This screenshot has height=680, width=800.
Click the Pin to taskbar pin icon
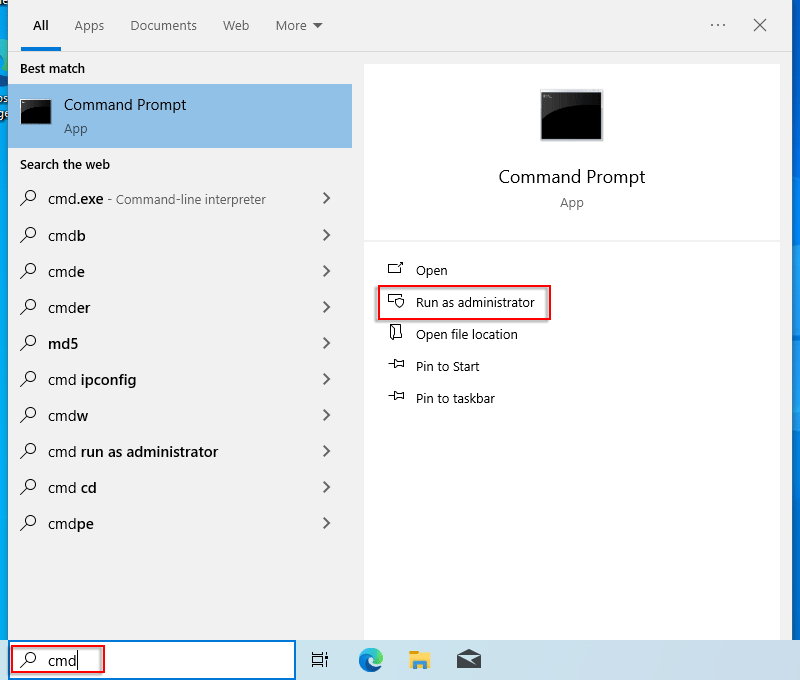coord(396,396)
